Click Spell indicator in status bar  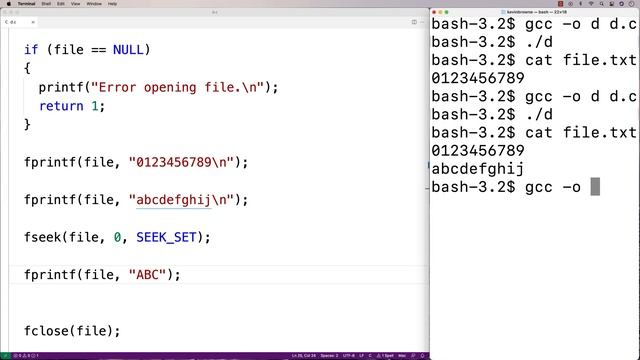(385, 356)
